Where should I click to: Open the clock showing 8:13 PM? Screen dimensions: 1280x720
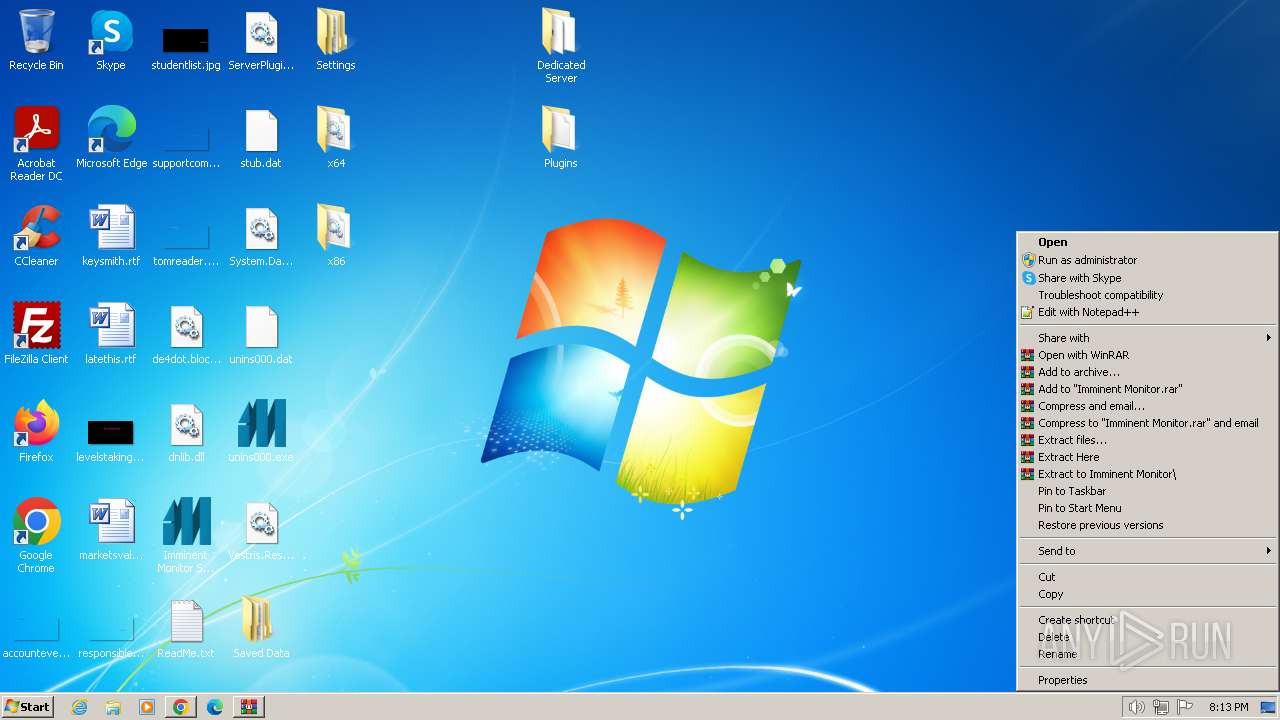click(x=1228, y=707)
